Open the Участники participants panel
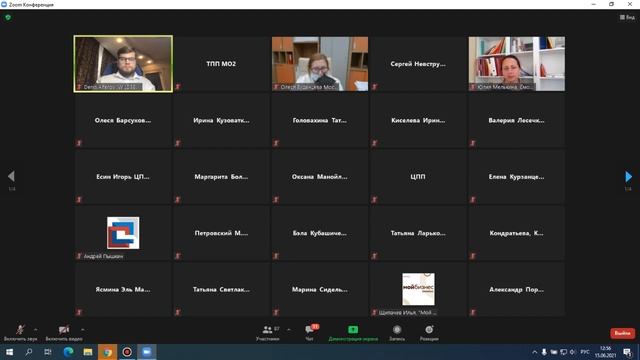 (268, 333)
